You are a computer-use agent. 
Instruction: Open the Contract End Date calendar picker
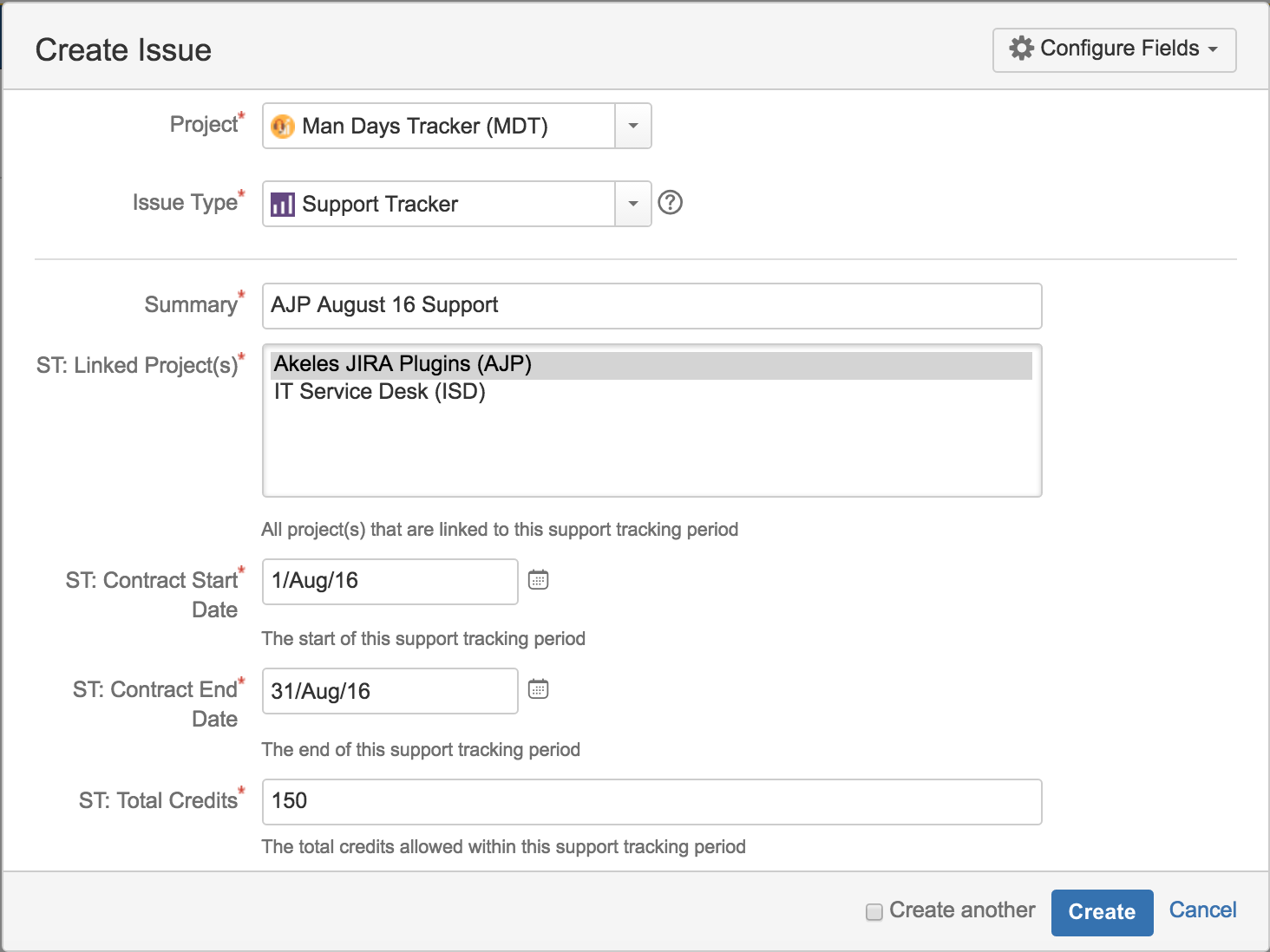tap(539, 689)
